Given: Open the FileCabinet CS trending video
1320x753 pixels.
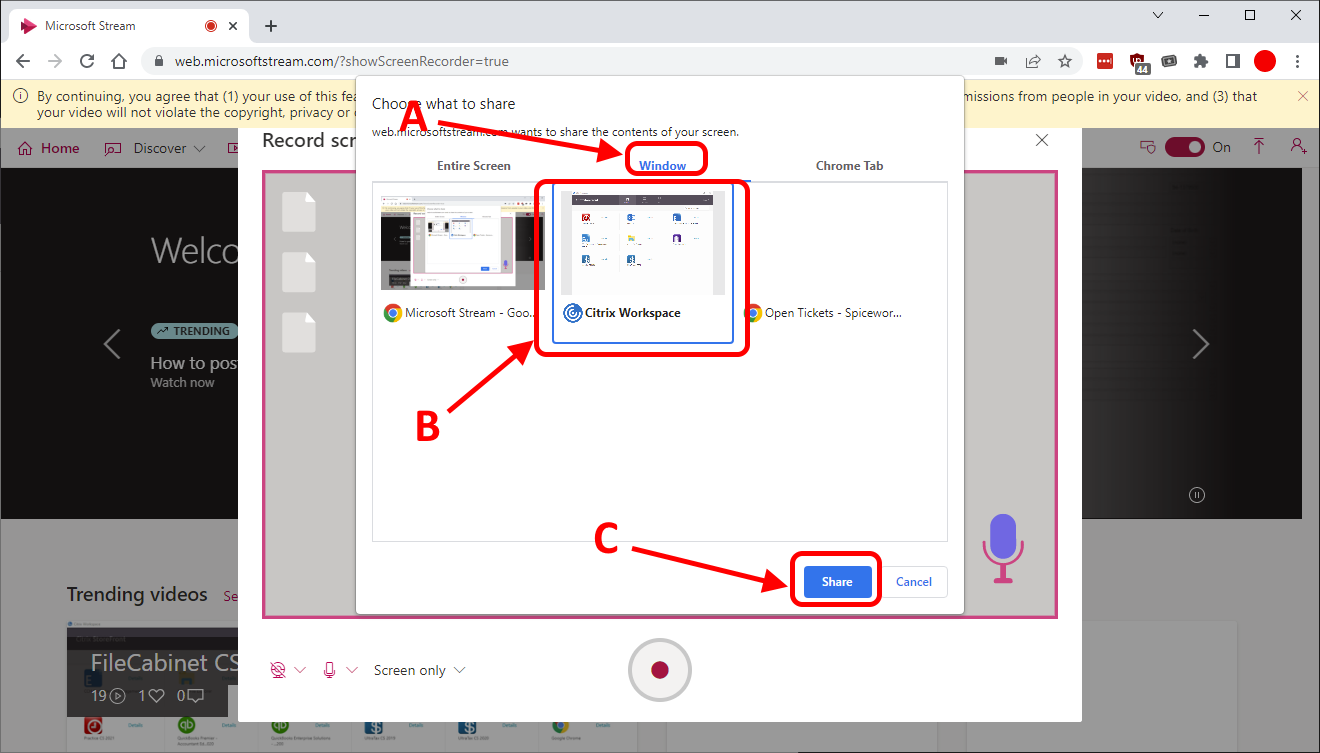Looking at the screenshot, I should [152, 670].
